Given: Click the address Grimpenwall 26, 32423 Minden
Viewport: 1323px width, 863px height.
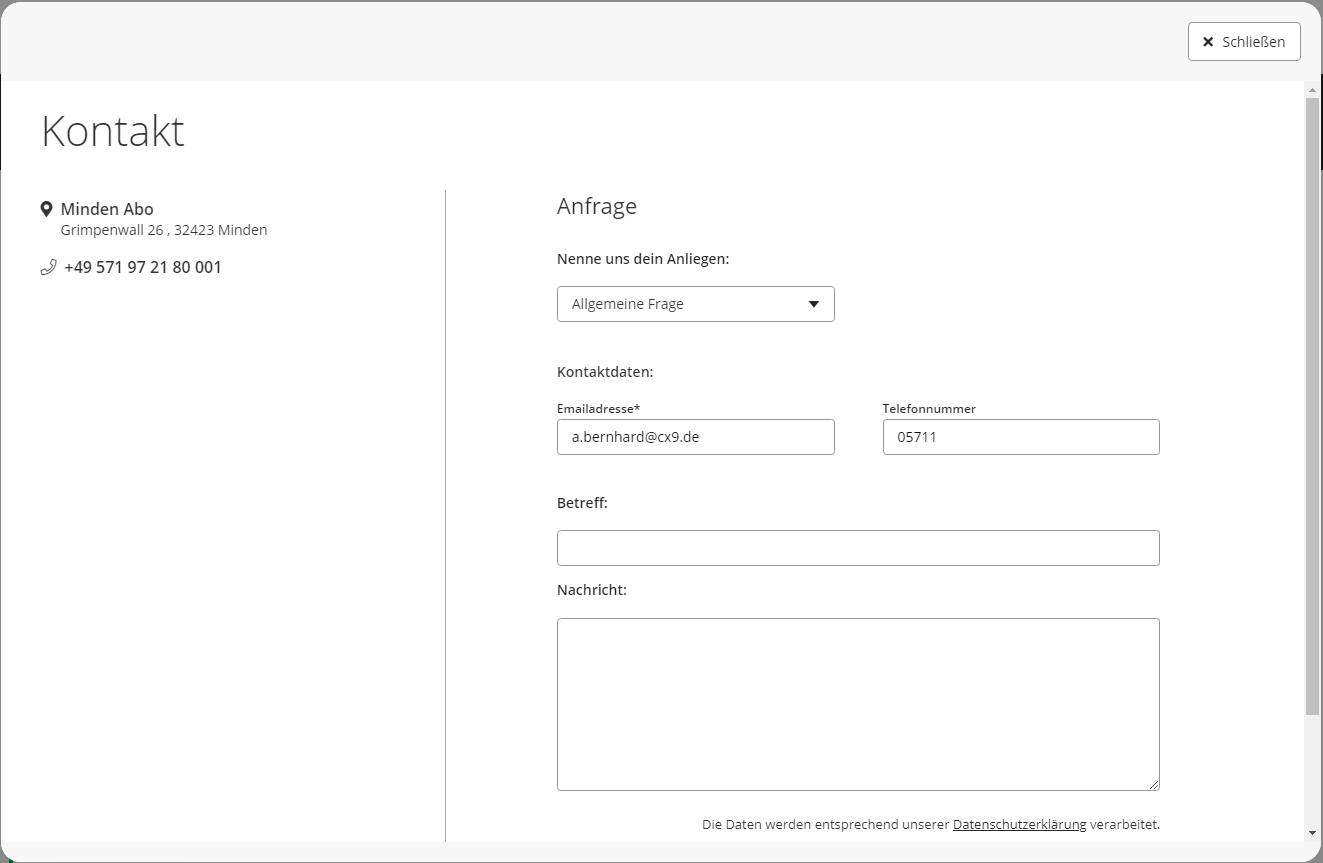Looking at the screenshot, I should 164,230.
